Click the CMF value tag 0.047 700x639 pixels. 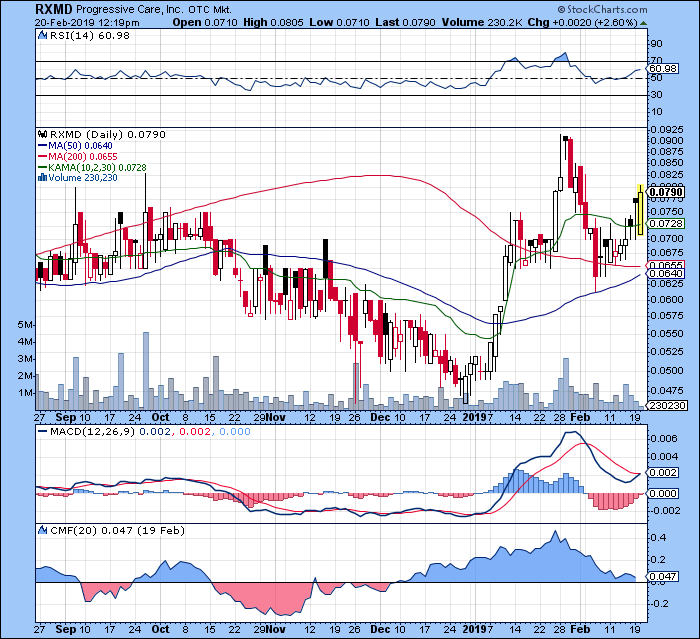(x=663, y=576)
